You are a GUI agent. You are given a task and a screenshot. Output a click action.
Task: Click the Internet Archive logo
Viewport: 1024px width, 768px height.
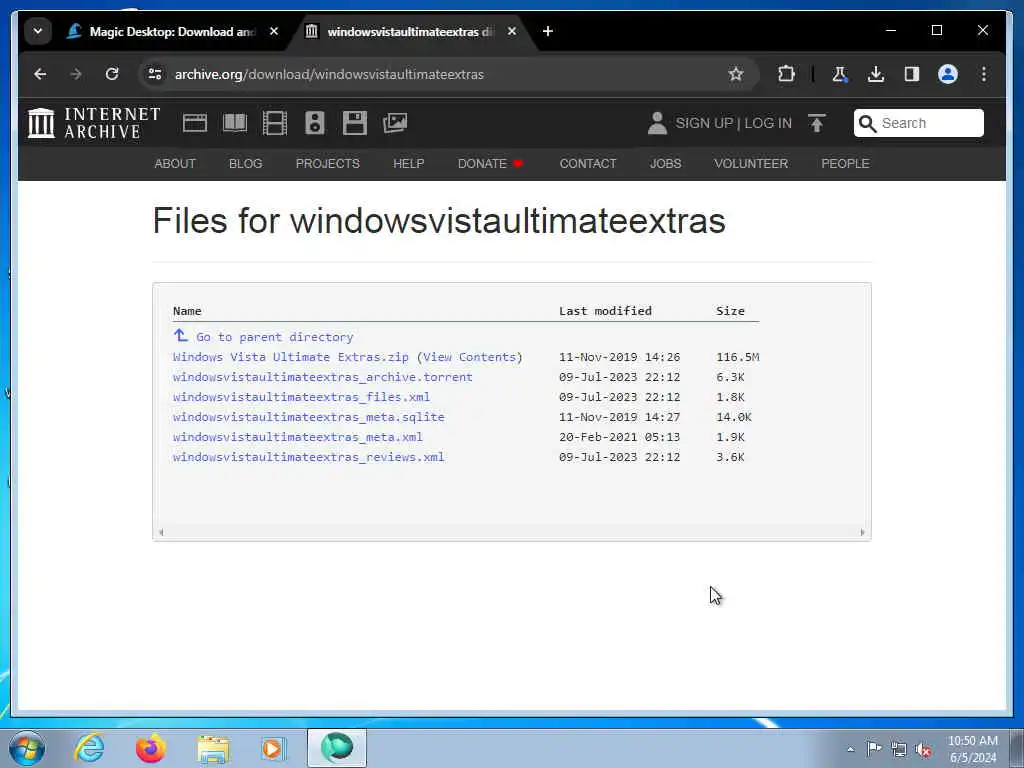(93, 123)
